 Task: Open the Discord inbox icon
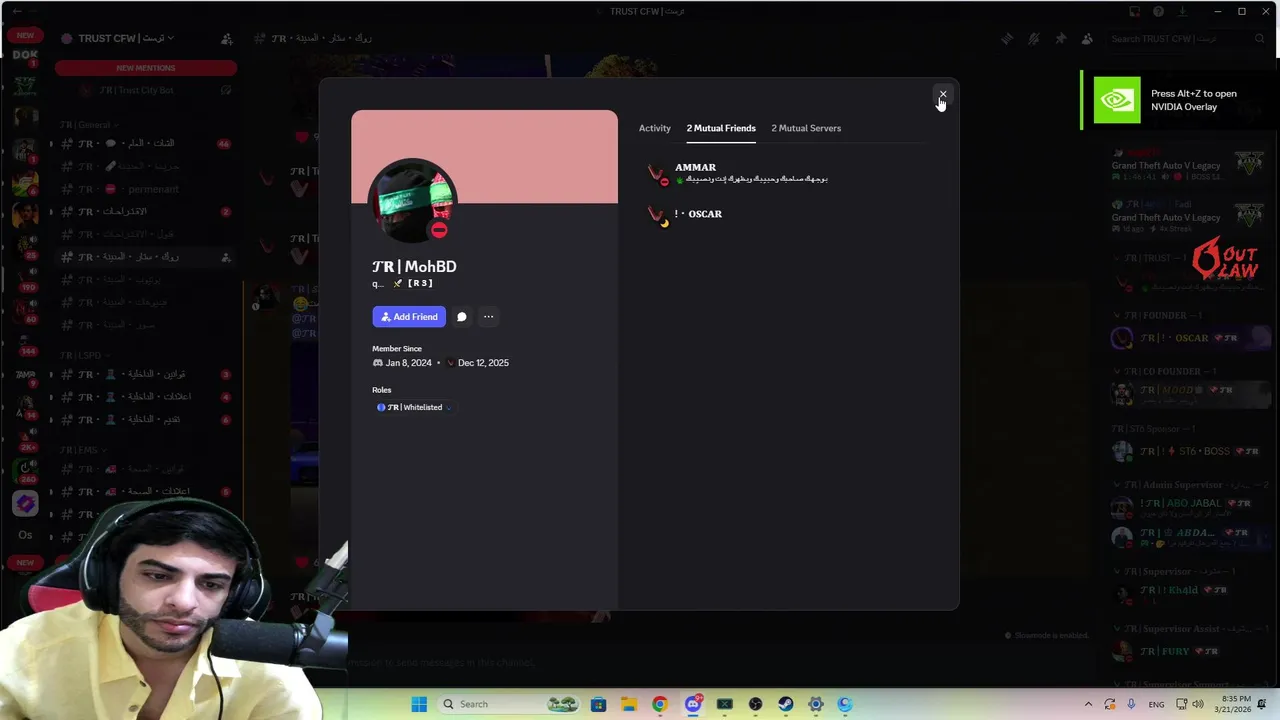(1134, 12)
